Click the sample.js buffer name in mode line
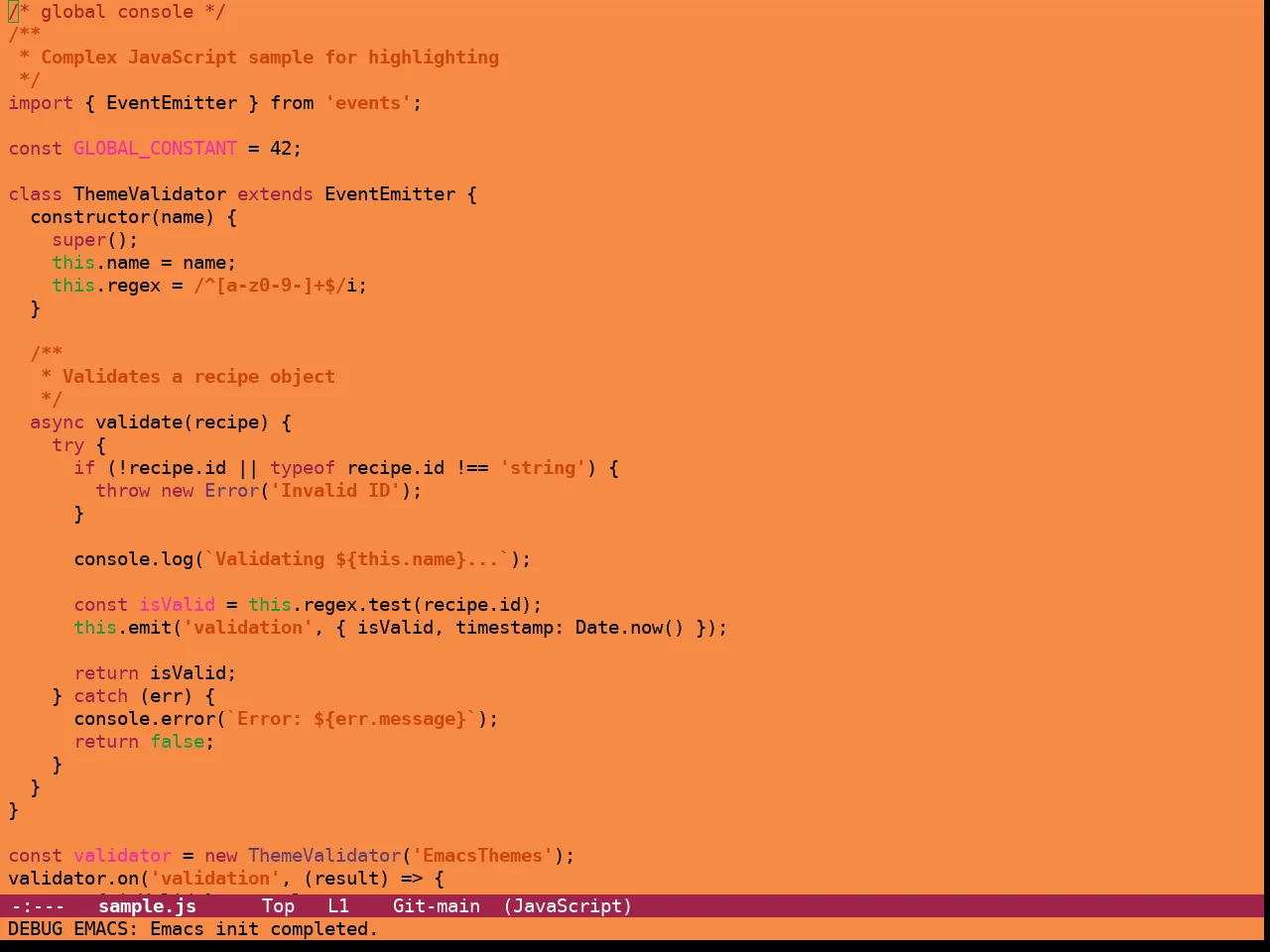 147,906
